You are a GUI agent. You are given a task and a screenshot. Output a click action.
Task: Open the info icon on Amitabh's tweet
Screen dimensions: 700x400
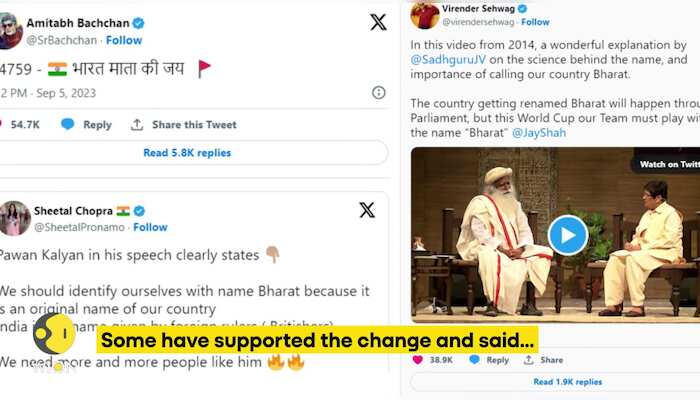pyautogui.click(x=379, y=92)
